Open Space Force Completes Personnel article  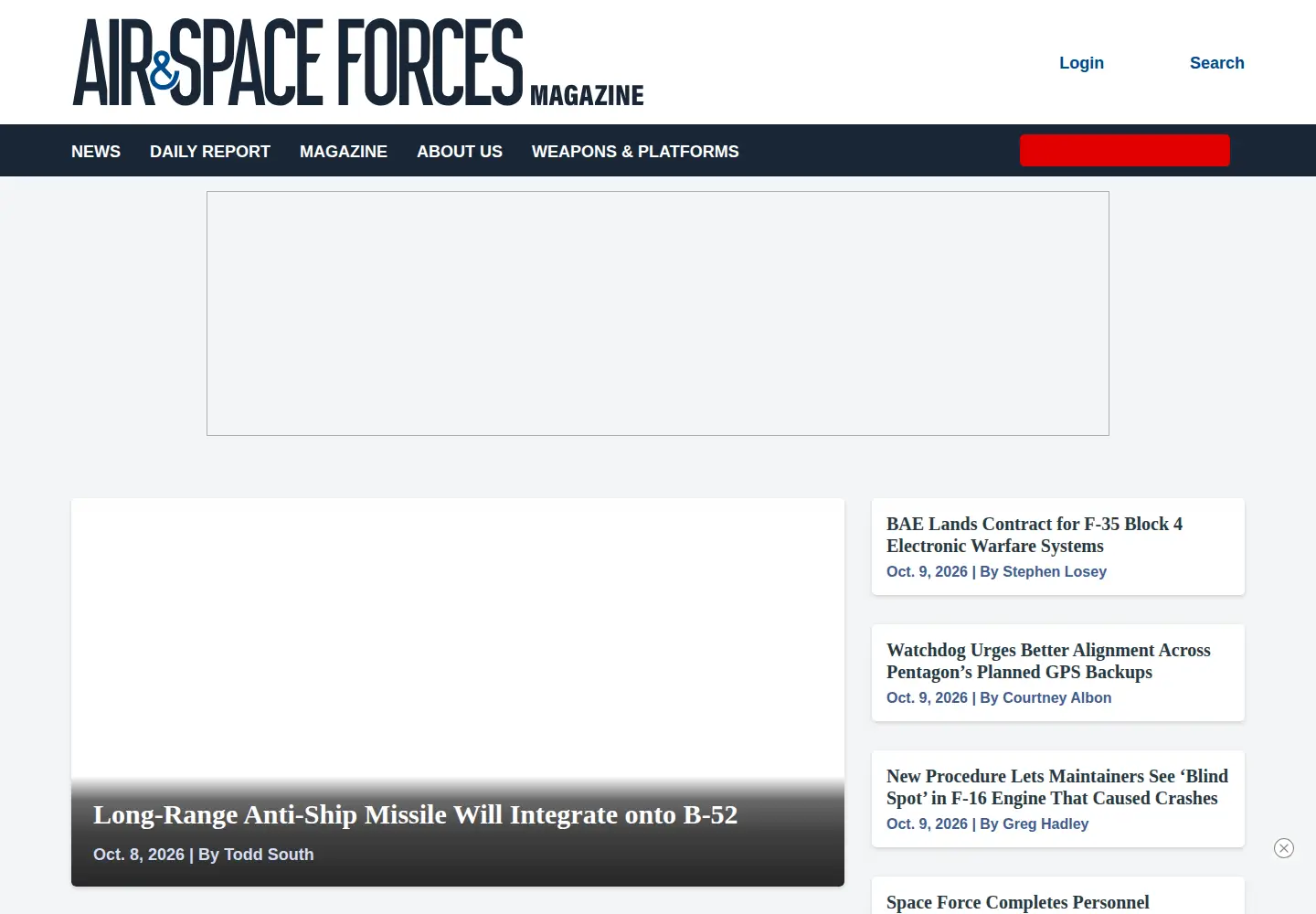click(1018, 902)
